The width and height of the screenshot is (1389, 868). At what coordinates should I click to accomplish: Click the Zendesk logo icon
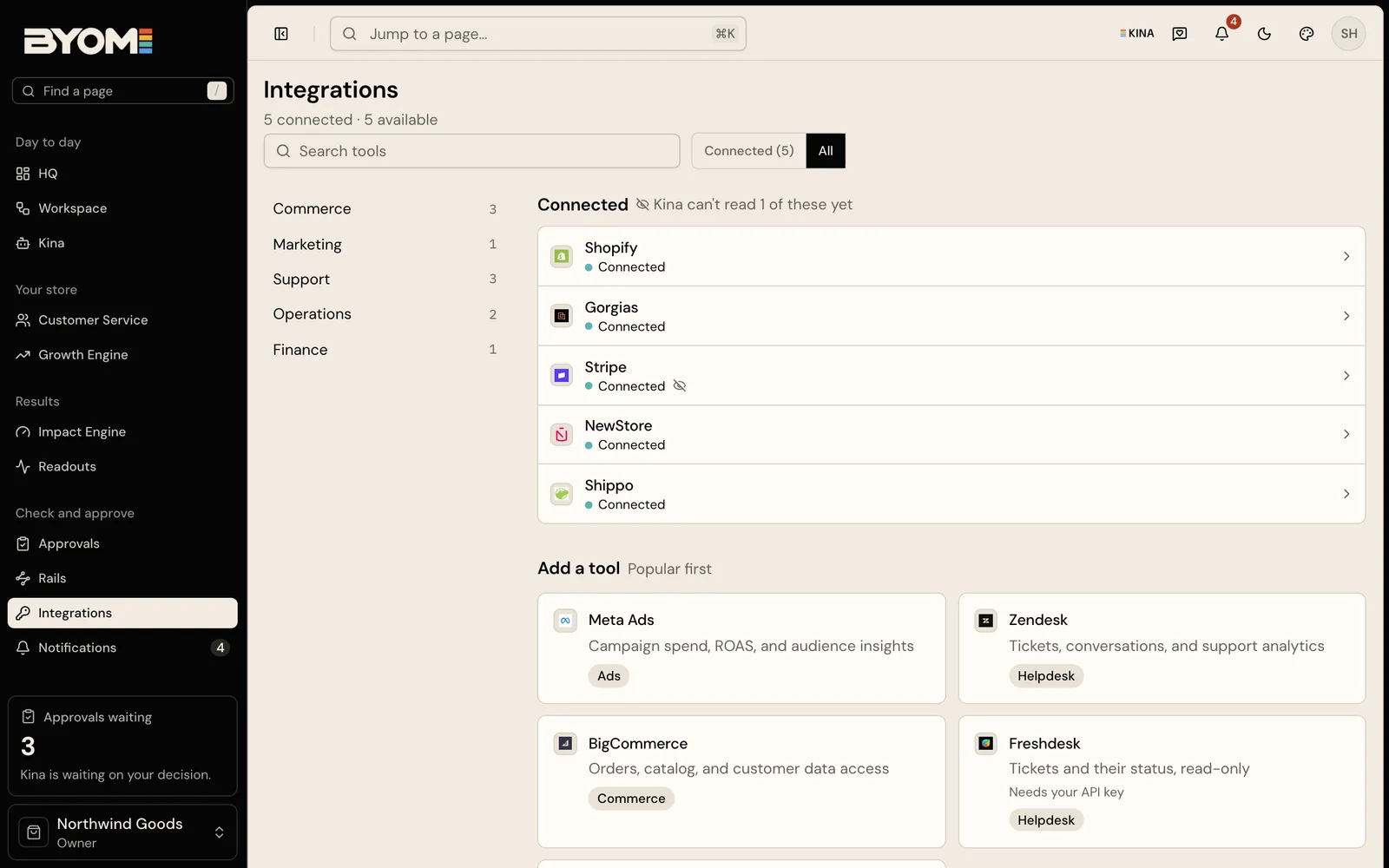point(985,621)
